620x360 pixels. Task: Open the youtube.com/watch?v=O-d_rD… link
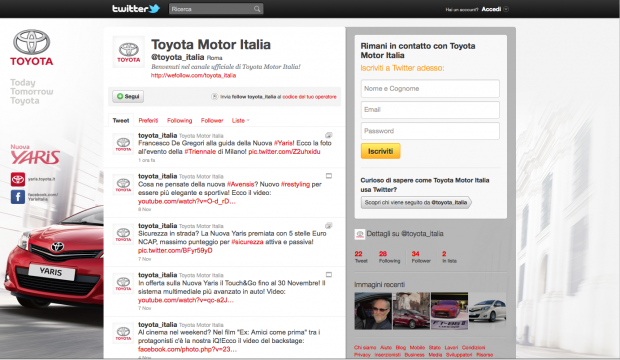187,201
